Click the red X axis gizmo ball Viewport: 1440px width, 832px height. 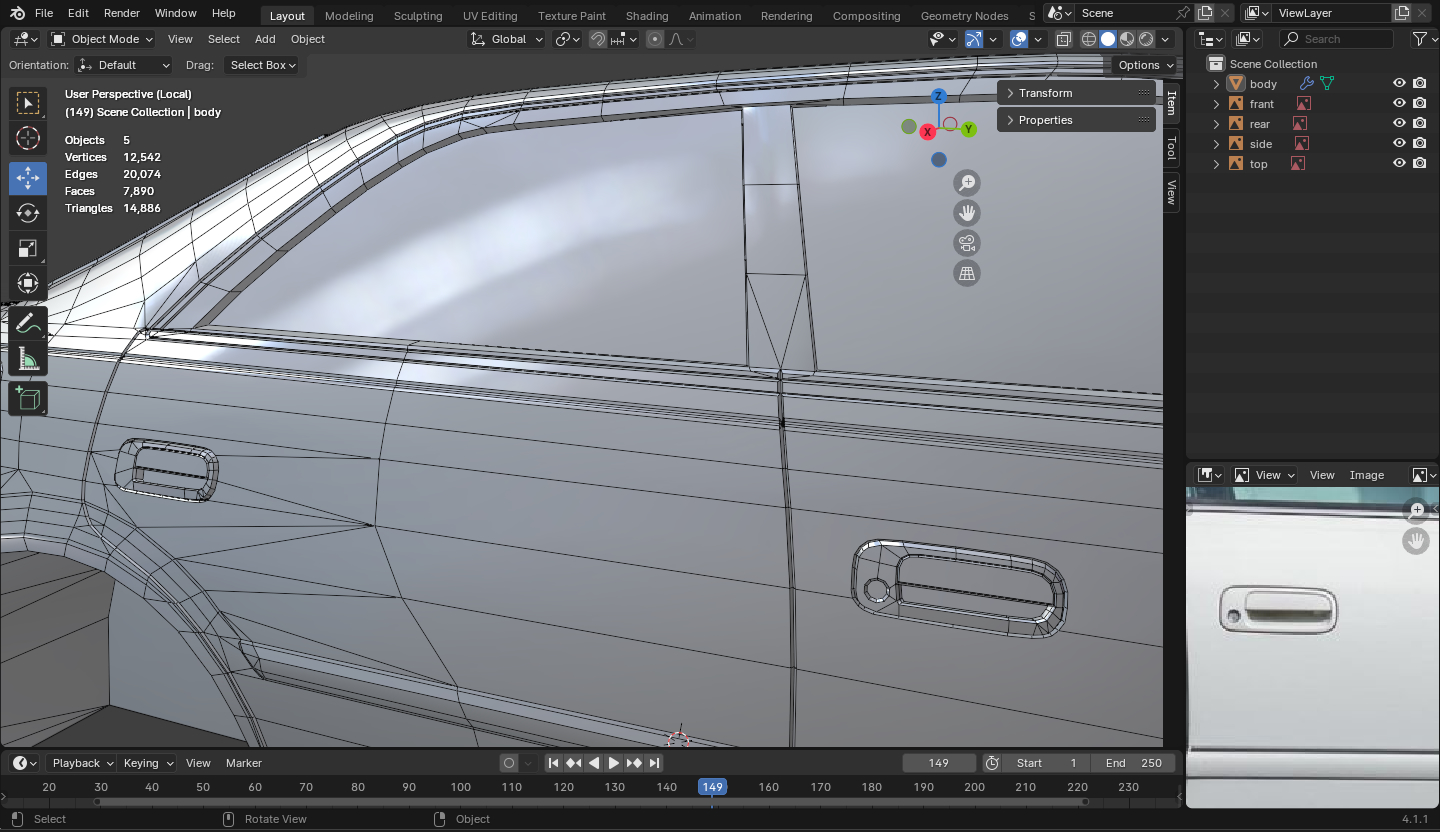(928, 132)
